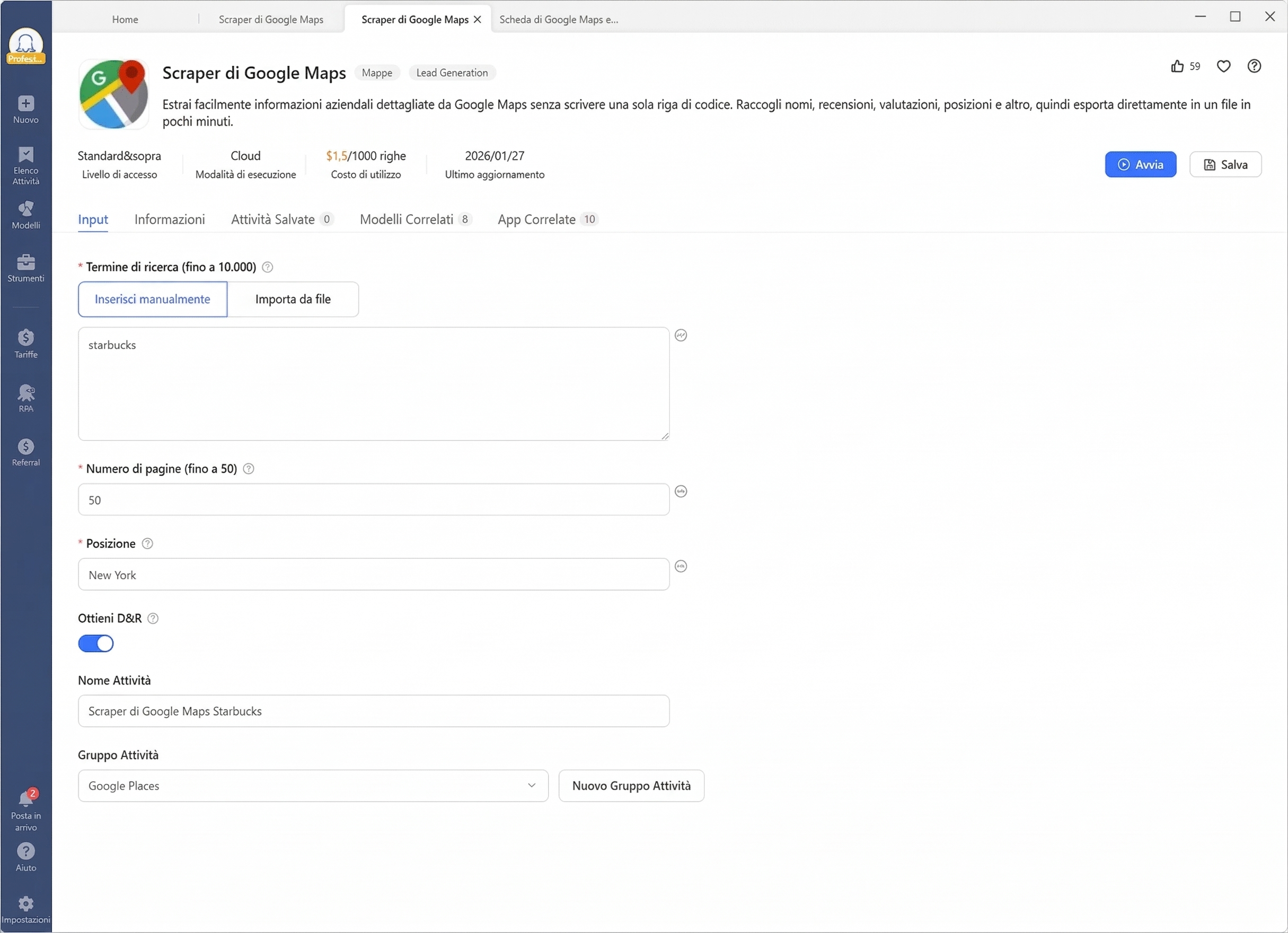Screen dimensions: 1288x933
Task: Click info icon next to Posizione
Action: click(x=147, y=543)
